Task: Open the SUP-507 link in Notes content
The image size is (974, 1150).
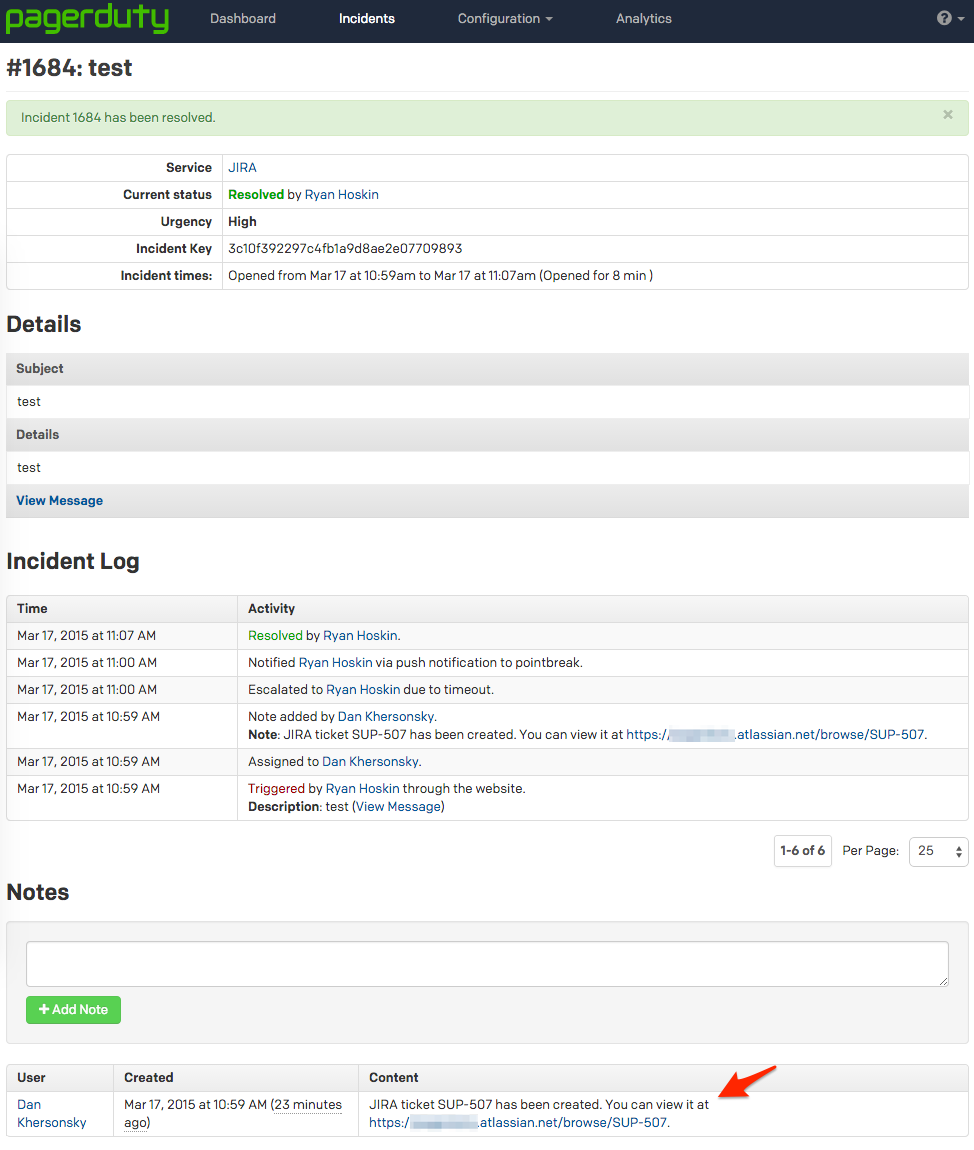Action: coord(519,1122)
